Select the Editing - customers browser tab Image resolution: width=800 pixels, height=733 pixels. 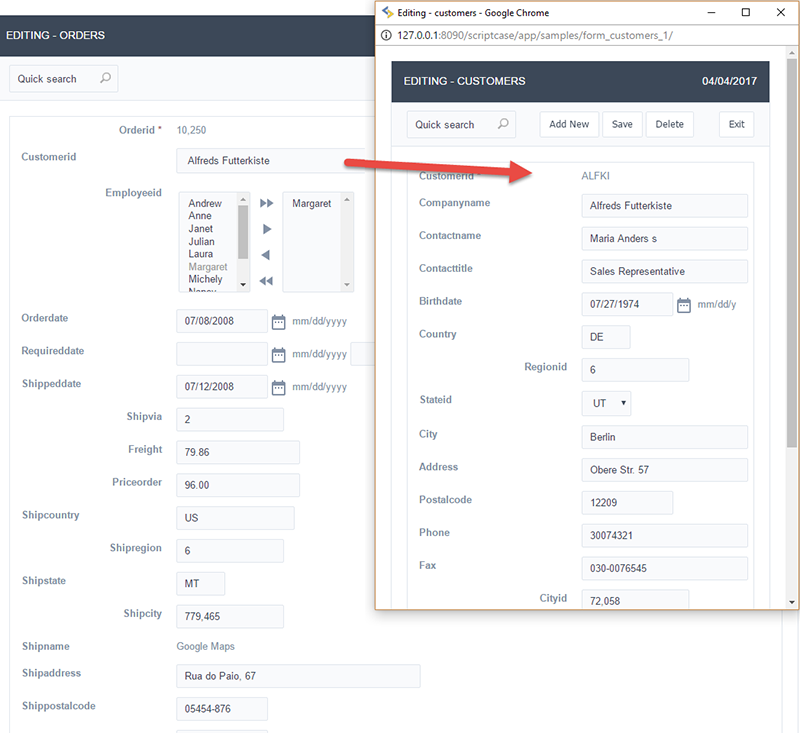point(460,12)
